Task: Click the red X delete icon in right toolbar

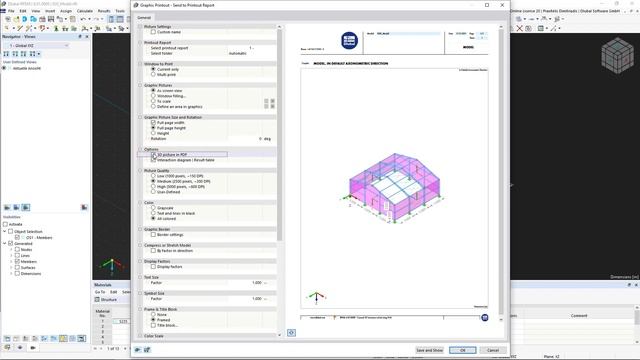Action: (x=520, y=28)
